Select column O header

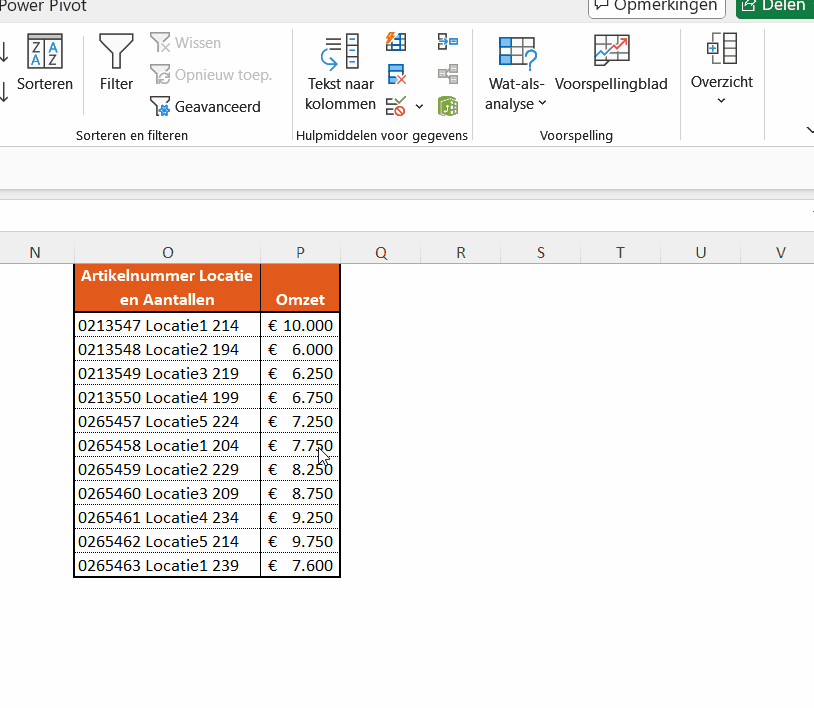167,252
